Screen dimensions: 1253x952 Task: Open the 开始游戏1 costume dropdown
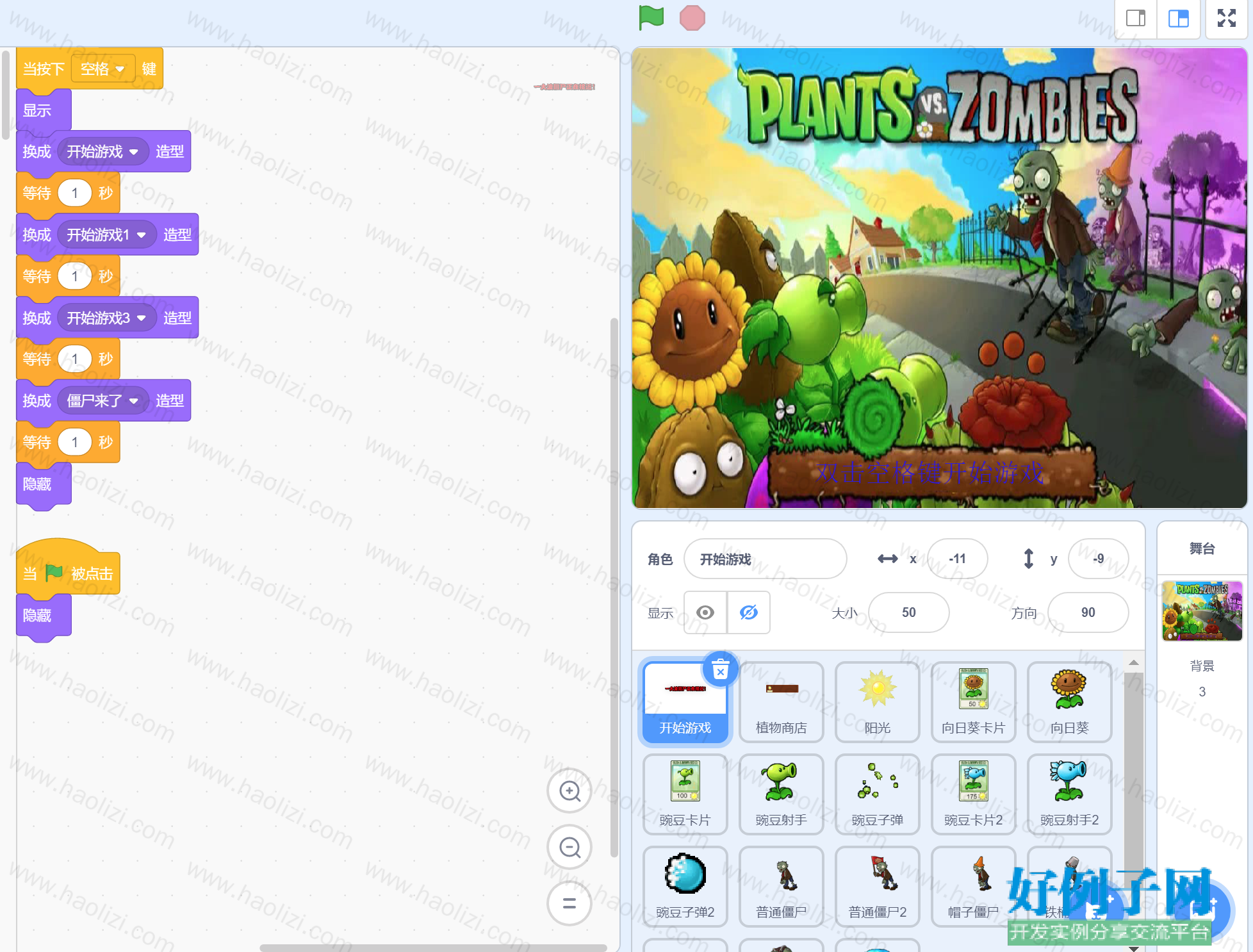tap(107, 235)
